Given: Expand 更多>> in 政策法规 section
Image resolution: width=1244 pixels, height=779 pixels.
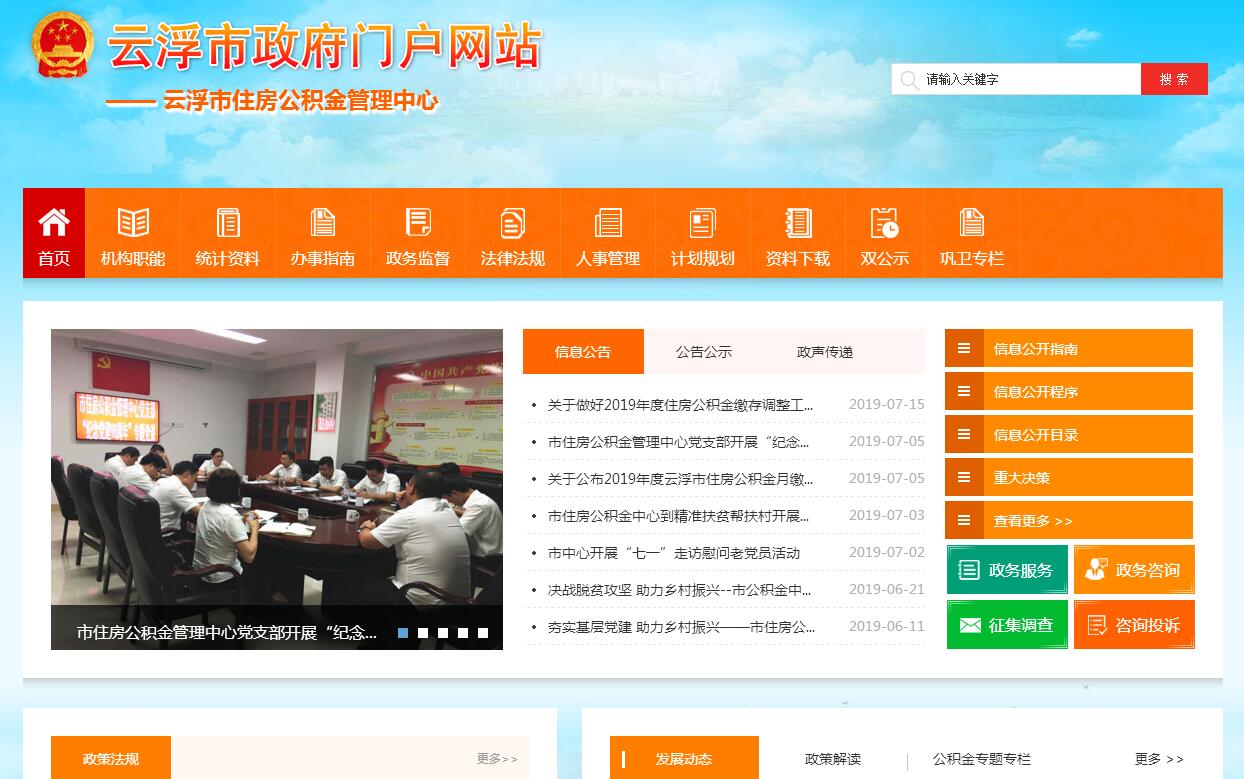Looking at the screenshot, I should [497, 759].
